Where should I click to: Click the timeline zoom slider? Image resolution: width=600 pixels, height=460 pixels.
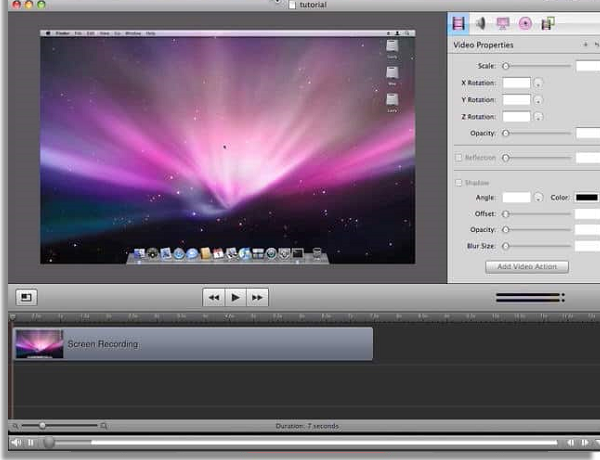tap(55, 426)
